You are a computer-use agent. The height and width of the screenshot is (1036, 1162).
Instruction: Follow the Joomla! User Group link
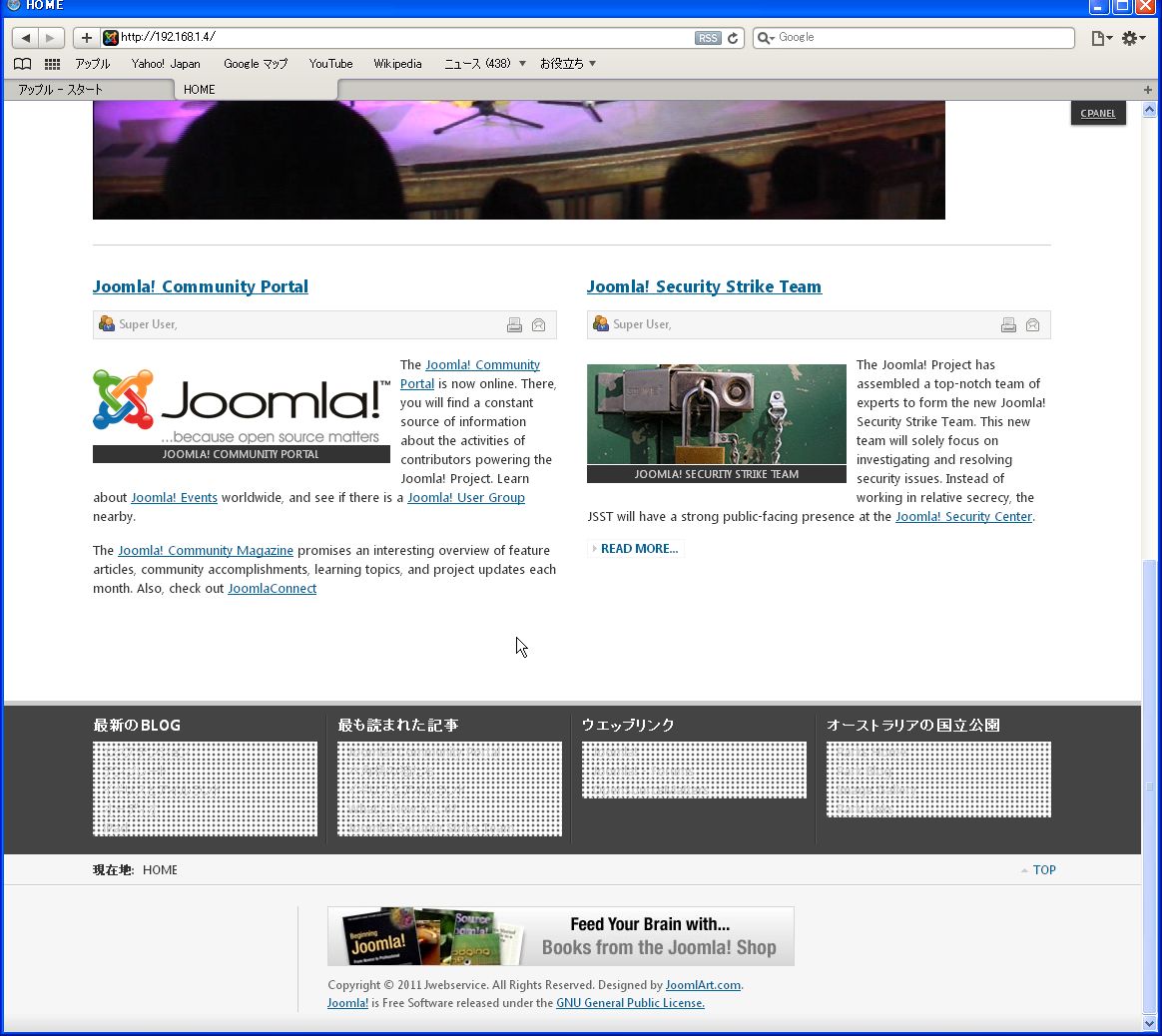(466, 497)
